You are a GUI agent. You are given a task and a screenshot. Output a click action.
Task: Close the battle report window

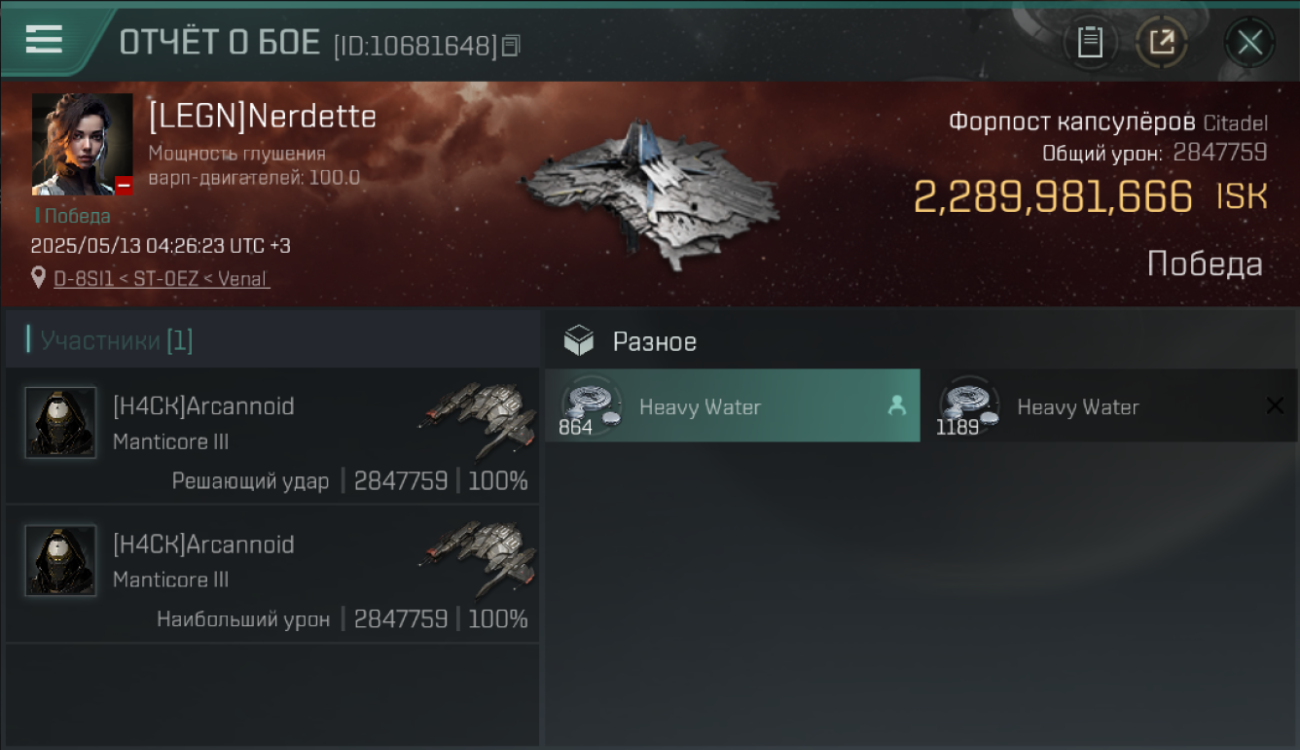click(1250, 42)
